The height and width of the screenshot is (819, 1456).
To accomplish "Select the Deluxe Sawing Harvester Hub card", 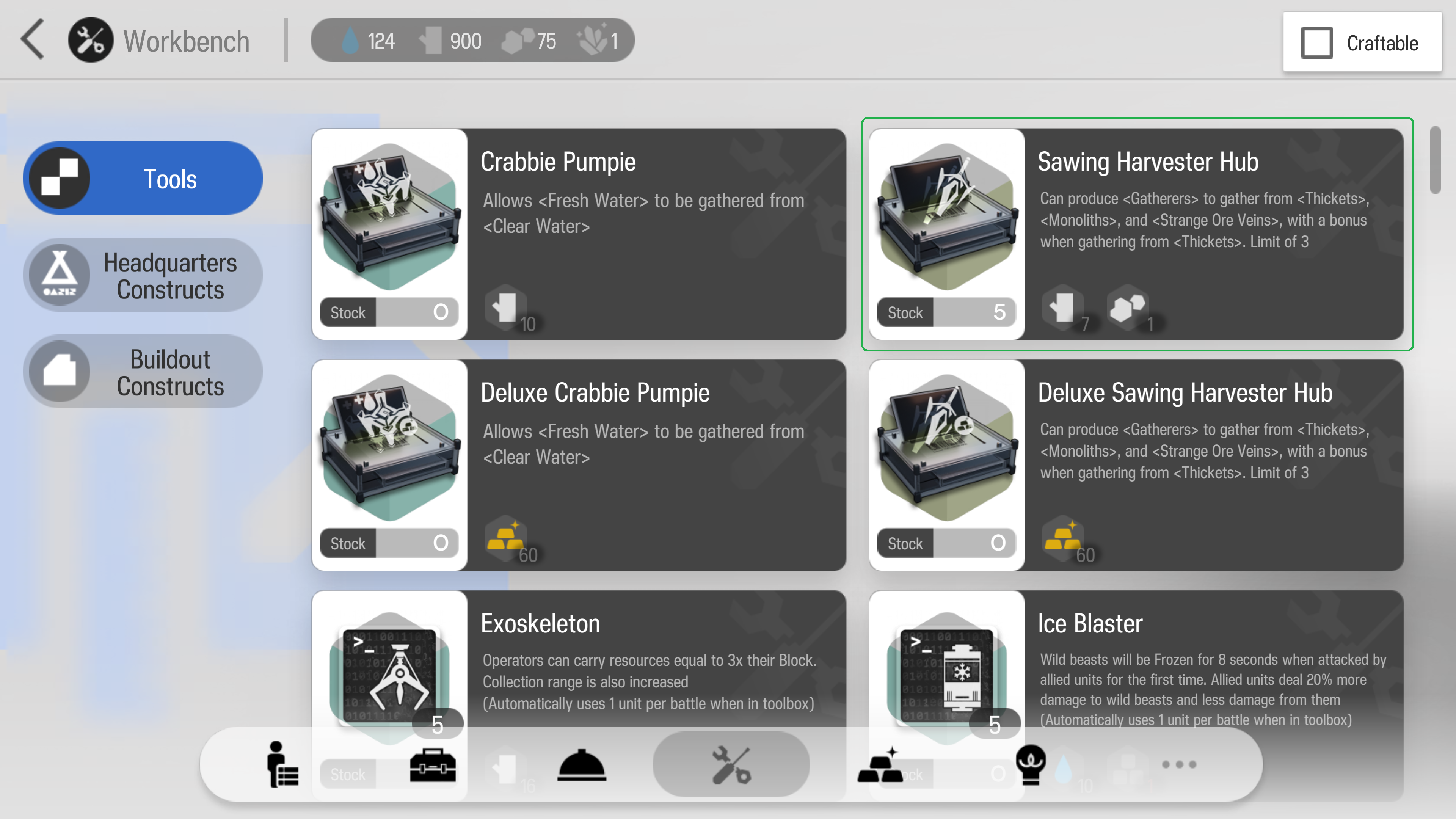I will click(x=1136, y=465).
